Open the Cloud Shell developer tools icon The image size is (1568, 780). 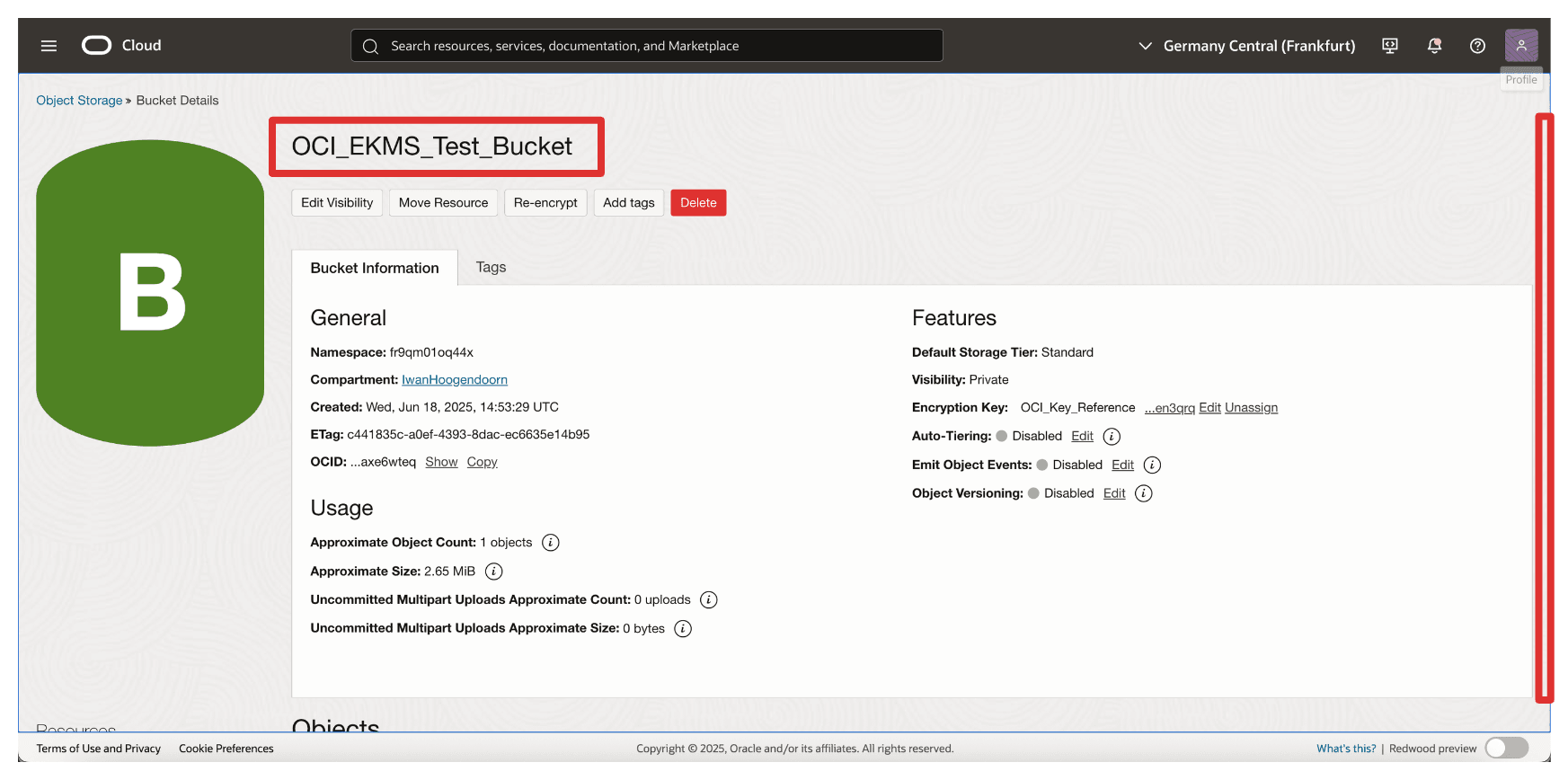[1390, 46]
